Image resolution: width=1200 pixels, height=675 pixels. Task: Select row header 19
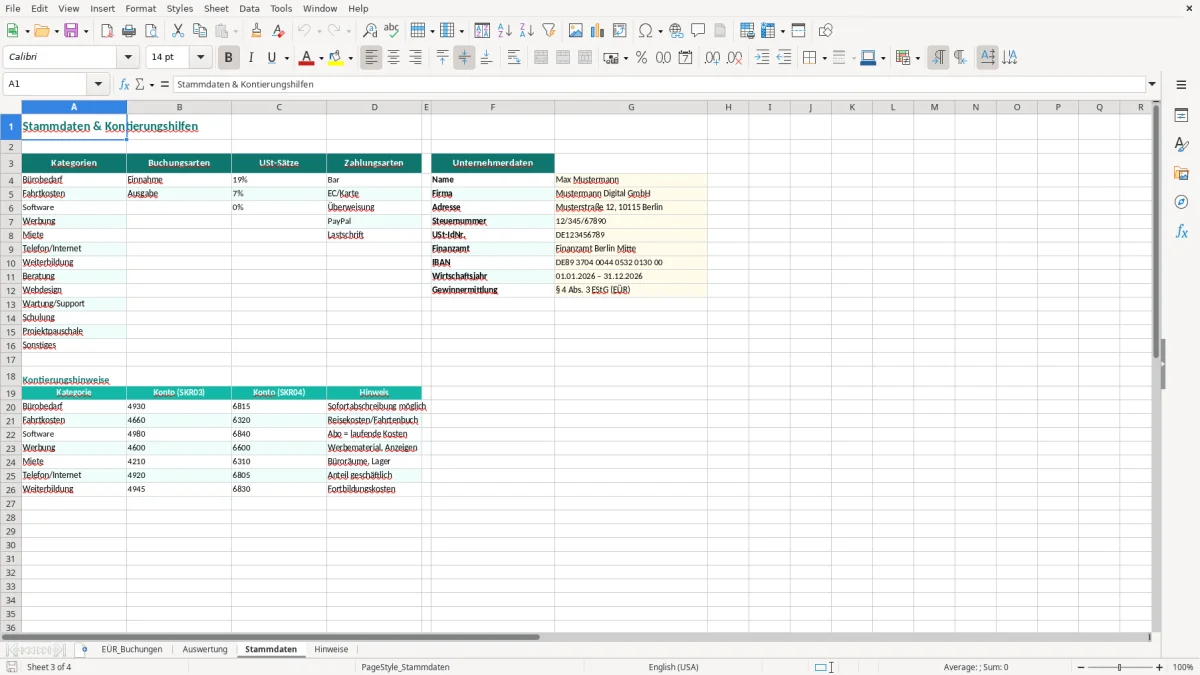pyautogui.click(x=11, y=393)
